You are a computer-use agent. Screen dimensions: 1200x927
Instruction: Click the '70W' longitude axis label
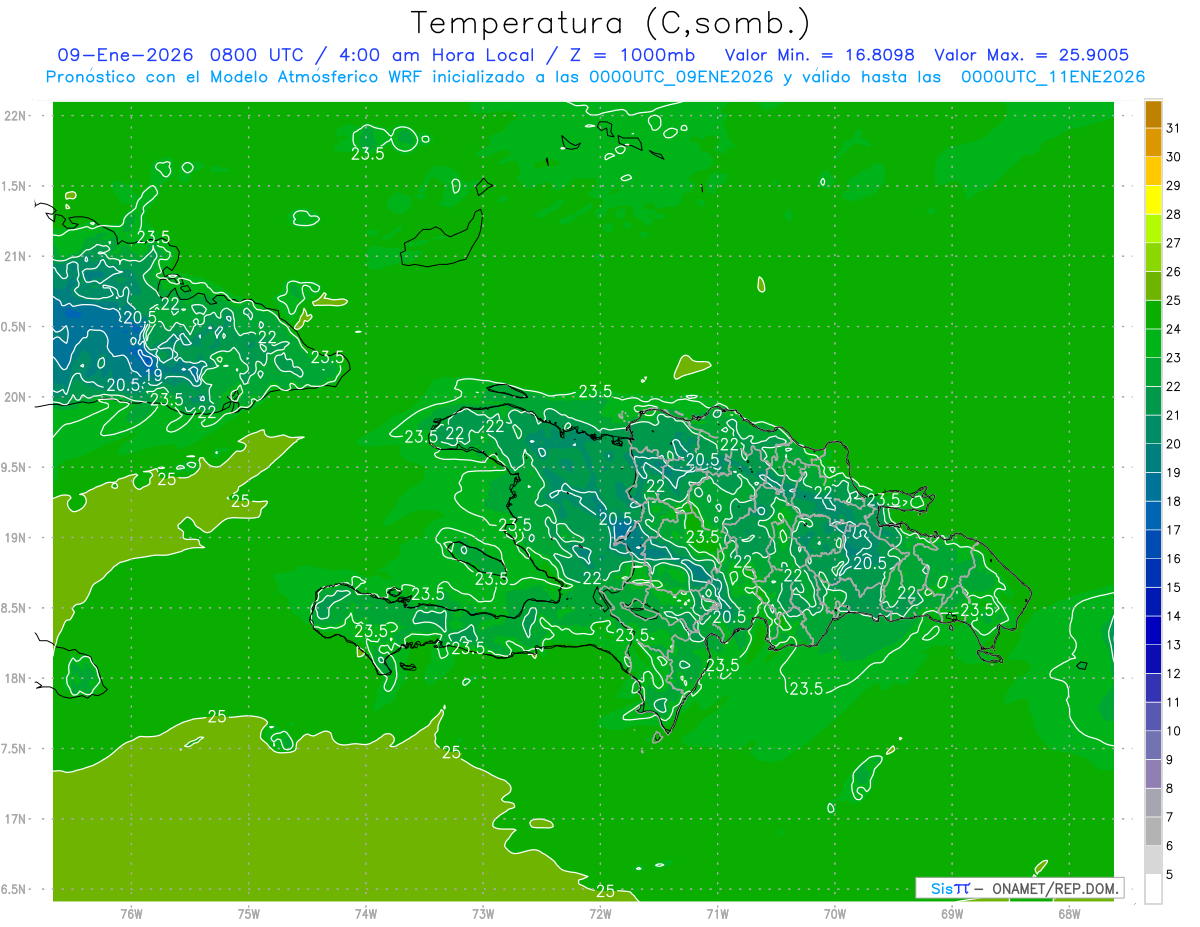835,914
